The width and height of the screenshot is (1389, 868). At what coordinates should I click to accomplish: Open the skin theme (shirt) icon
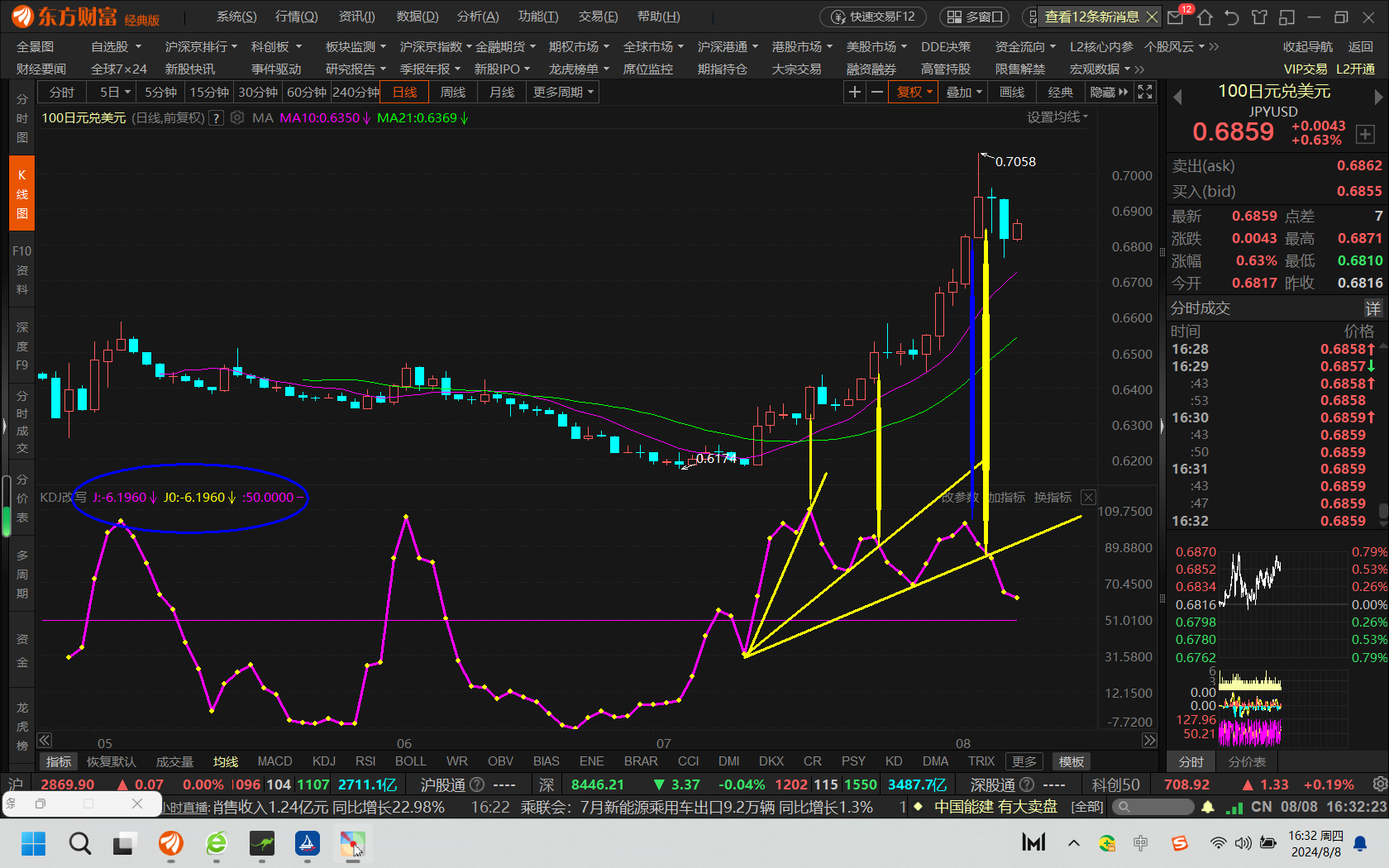point(1259,17)
